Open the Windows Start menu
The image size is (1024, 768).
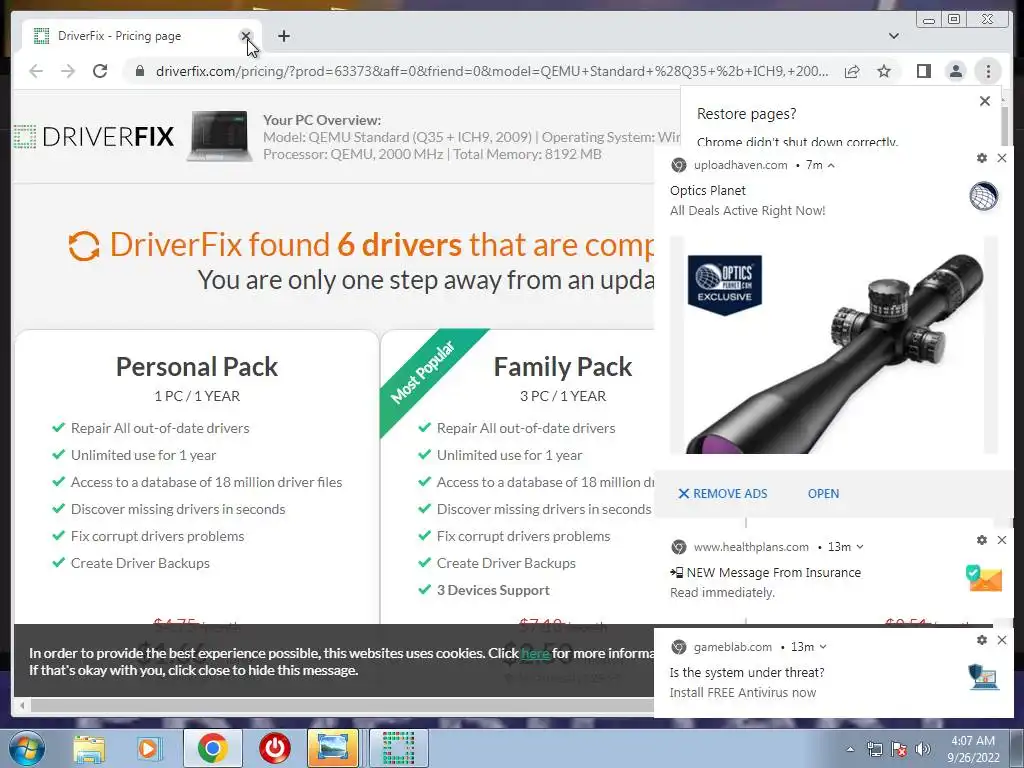(26, 748)
